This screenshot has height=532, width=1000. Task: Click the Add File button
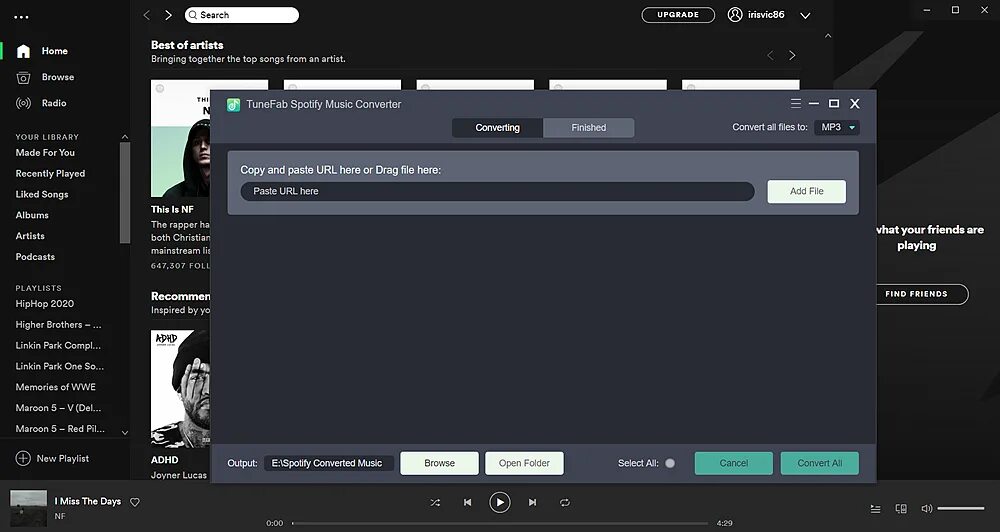pos(807,191)
